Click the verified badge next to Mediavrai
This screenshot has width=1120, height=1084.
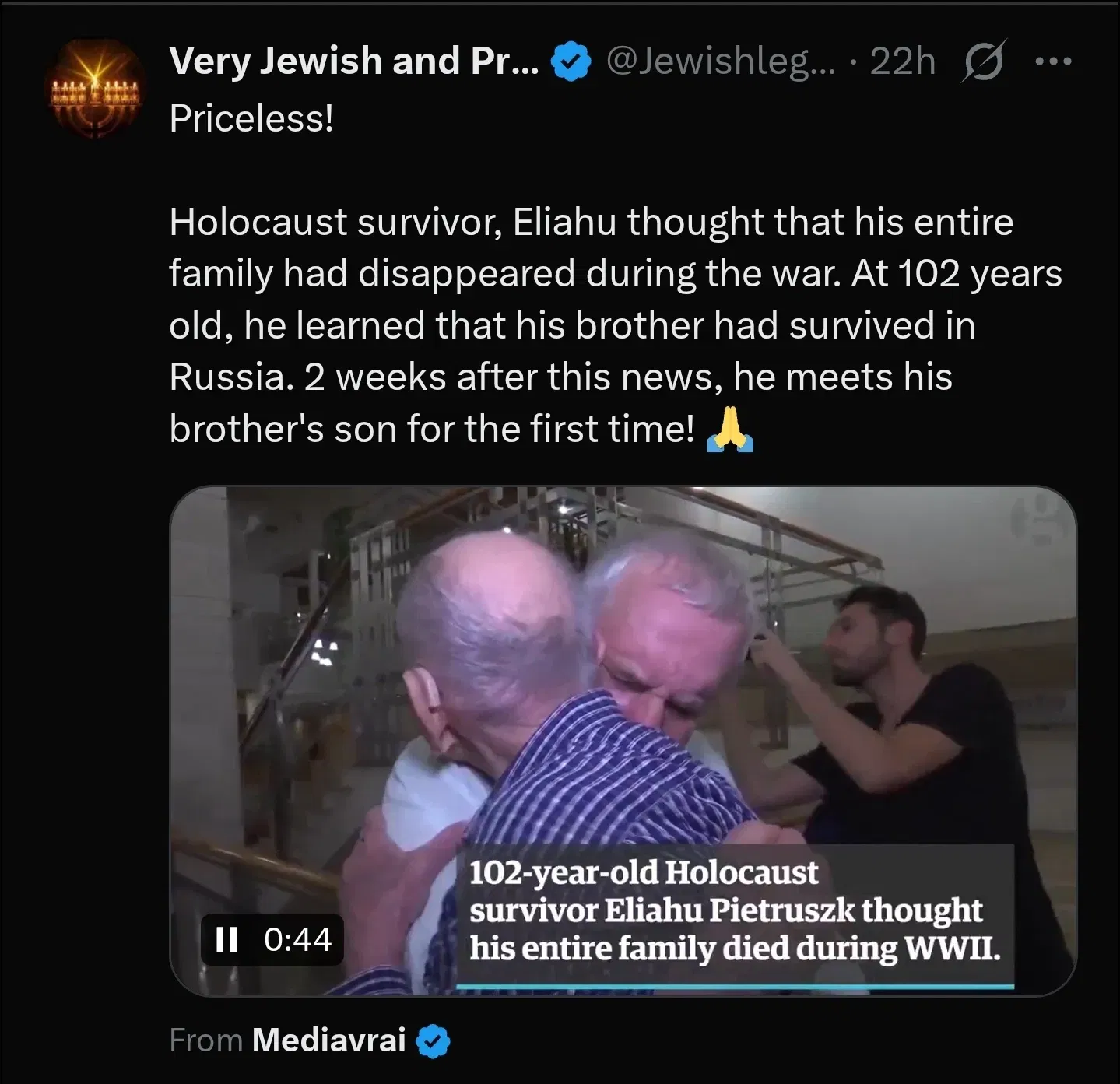pyautogui.click(x=433, y=1040)
